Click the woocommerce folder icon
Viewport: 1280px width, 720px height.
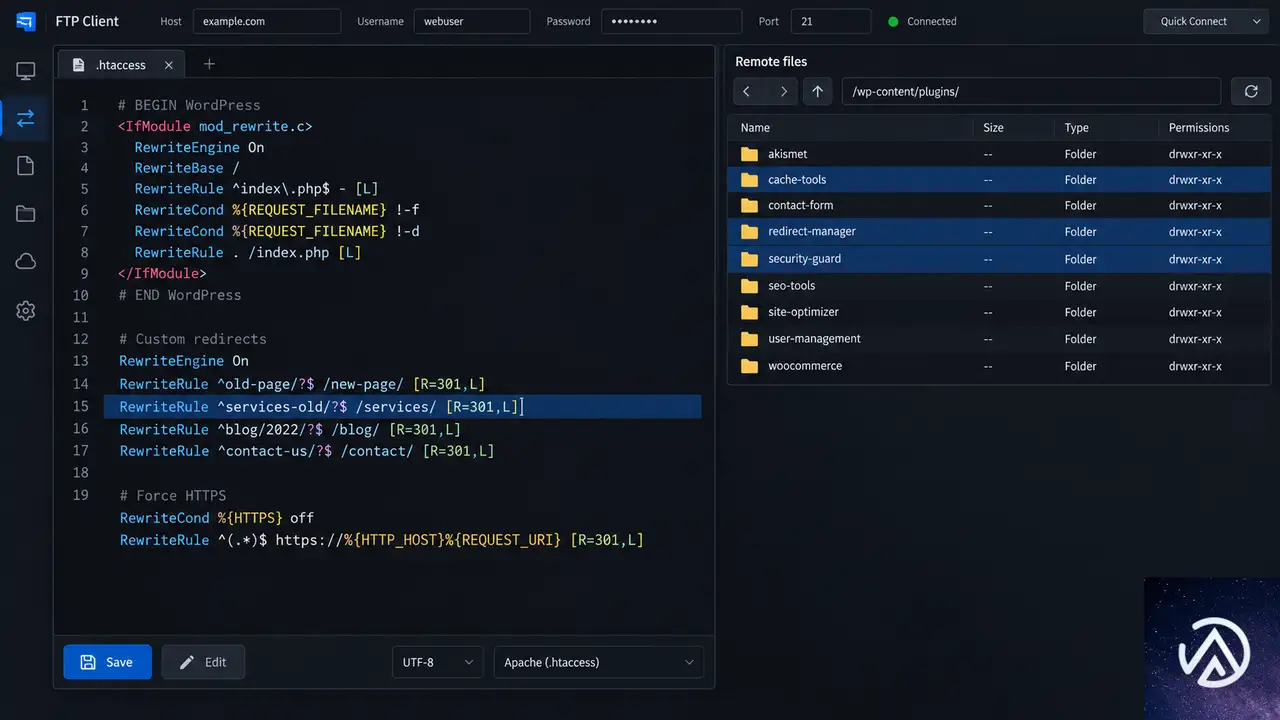pos(750,366)
